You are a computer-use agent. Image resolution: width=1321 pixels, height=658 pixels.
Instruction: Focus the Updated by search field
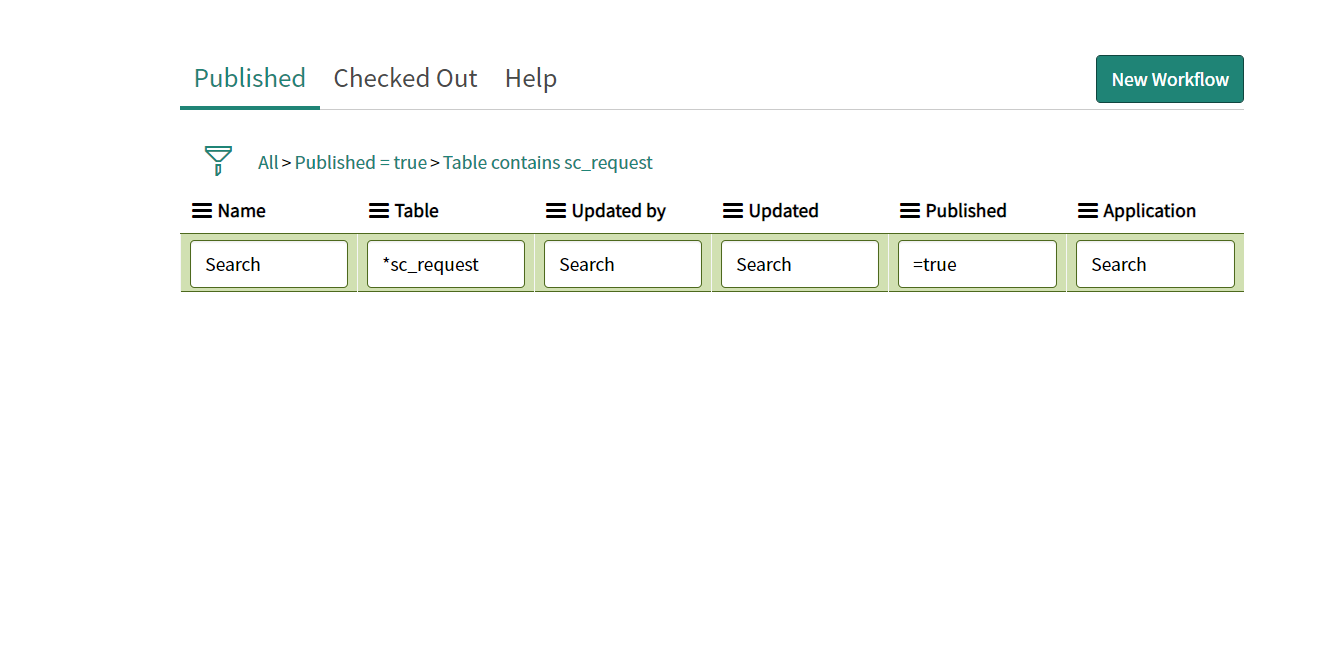(623, 264)
